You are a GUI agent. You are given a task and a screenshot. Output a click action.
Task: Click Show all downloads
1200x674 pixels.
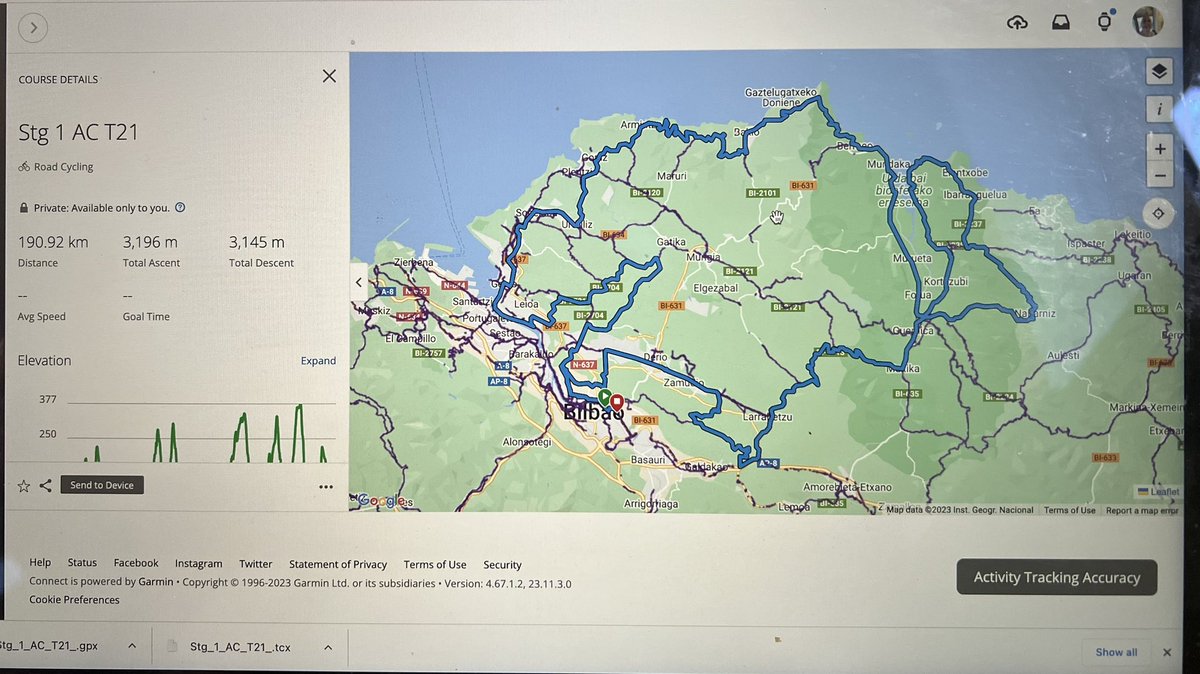pos(1116,652)
